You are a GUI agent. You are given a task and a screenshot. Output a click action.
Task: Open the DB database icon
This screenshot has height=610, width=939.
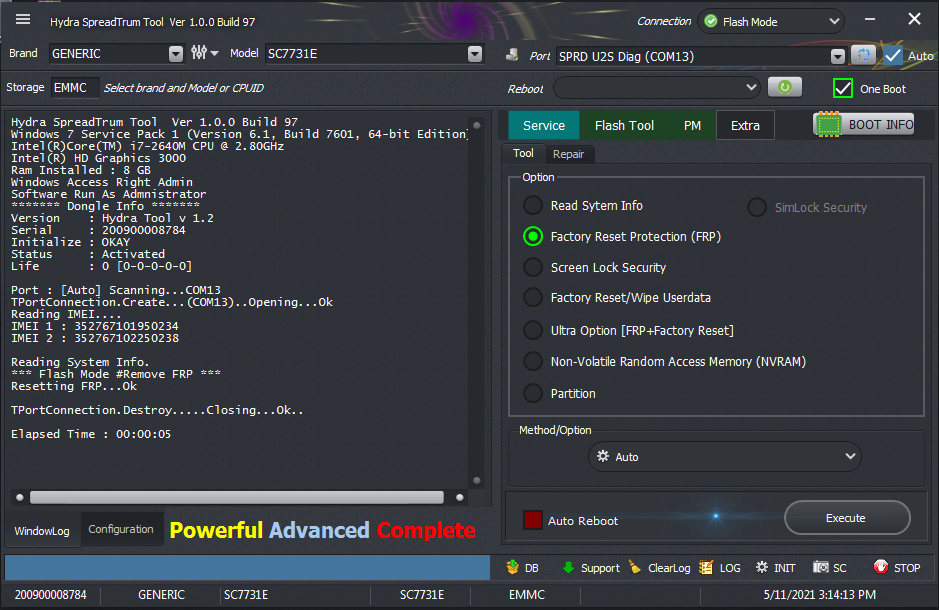tap(513, 567)
